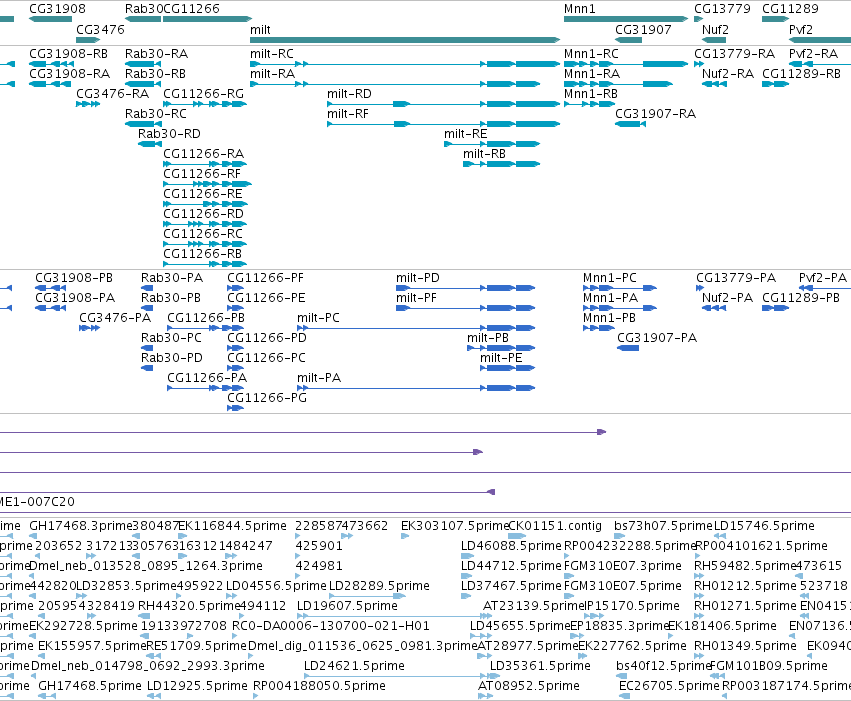
Task: Click transcript CG11266-RG
Action: pyautogui.click(x=205, y=104)
